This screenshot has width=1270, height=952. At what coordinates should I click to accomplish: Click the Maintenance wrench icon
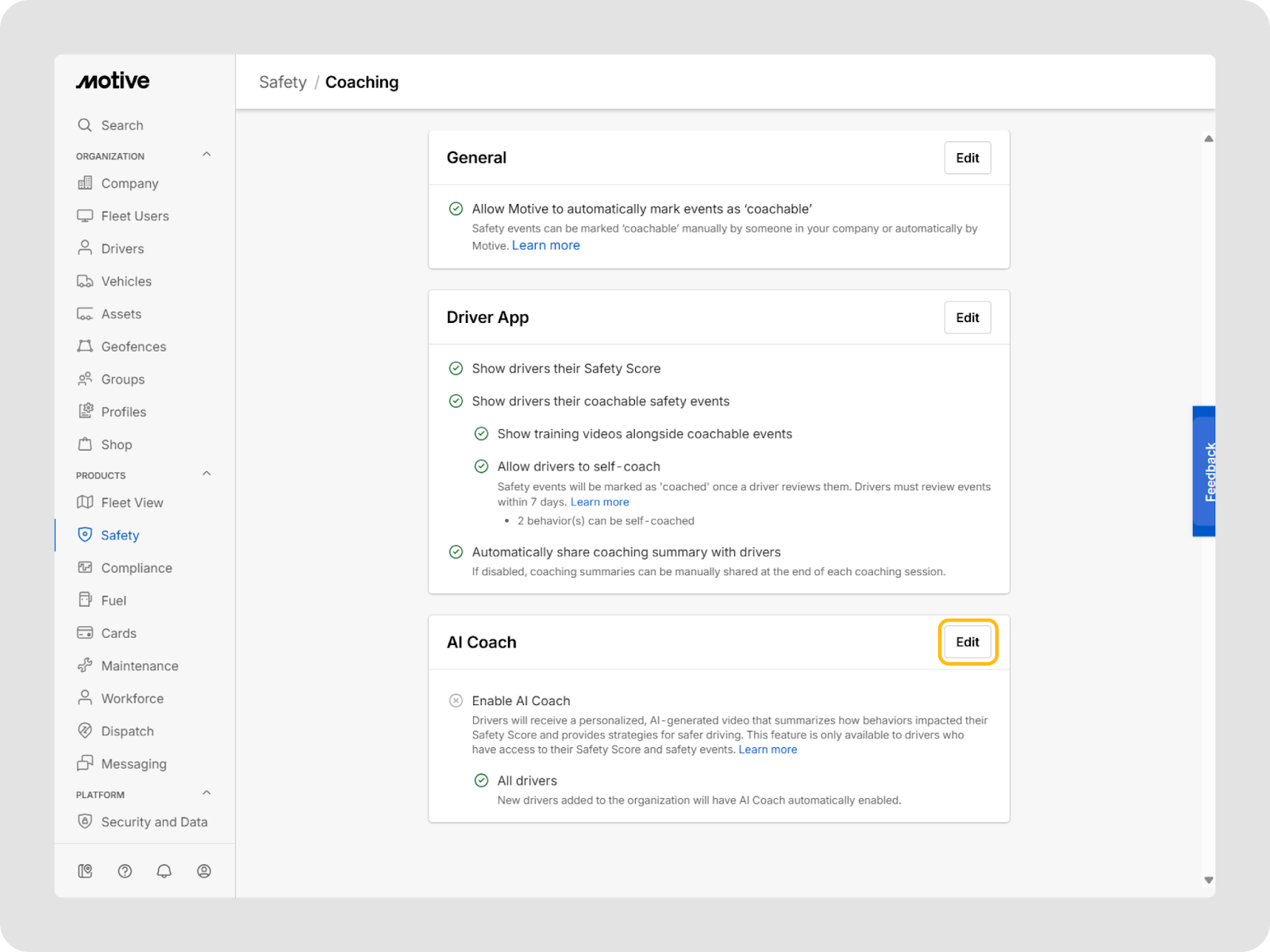coord(85,666)
